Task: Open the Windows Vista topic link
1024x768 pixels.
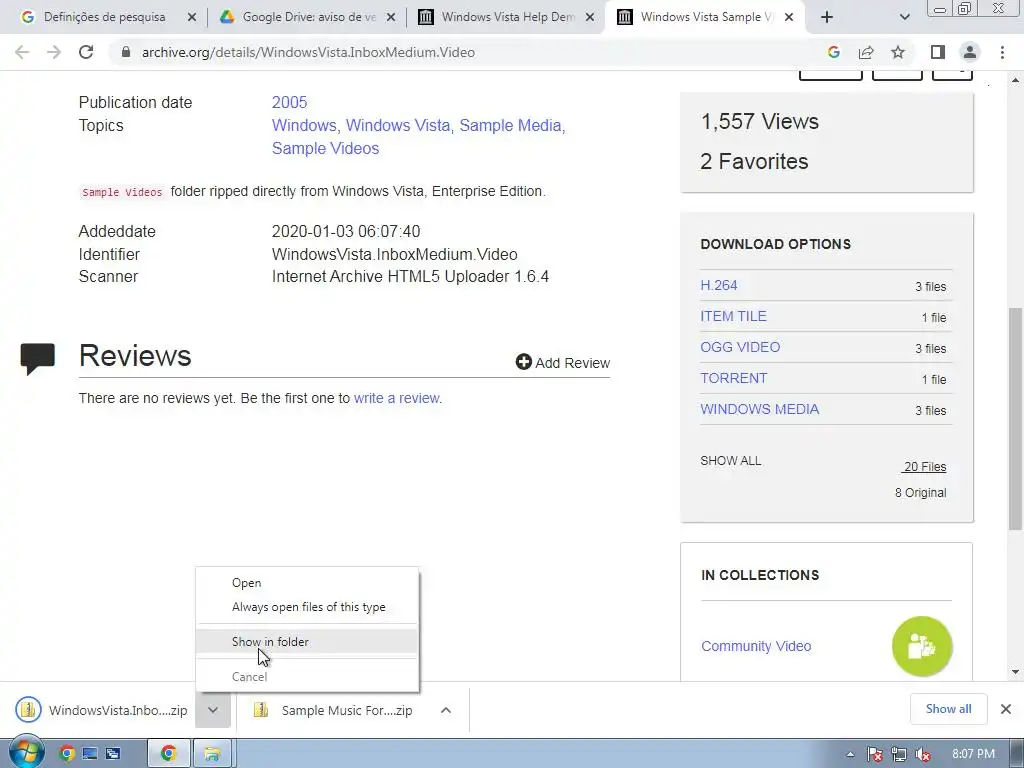Action: coord(398,125)
